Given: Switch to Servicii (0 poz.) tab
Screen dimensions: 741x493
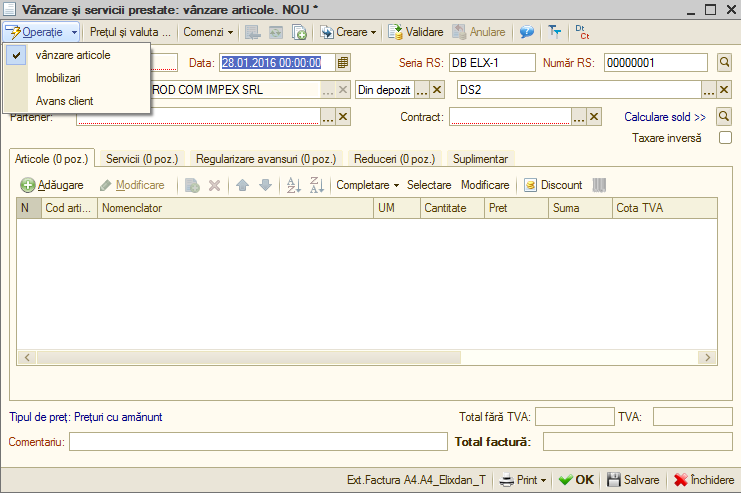Looking at the screenshot, I should [x=142, y=159].
